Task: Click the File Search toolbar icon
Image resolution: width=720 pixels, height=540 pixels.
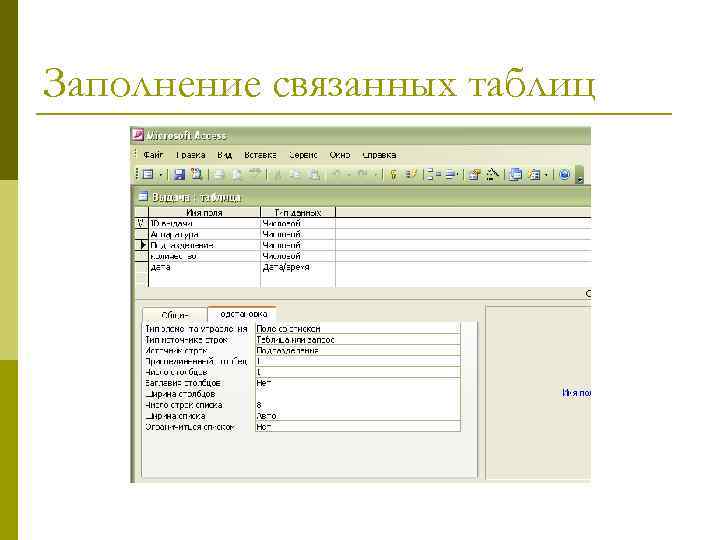Action: [197, 174]
